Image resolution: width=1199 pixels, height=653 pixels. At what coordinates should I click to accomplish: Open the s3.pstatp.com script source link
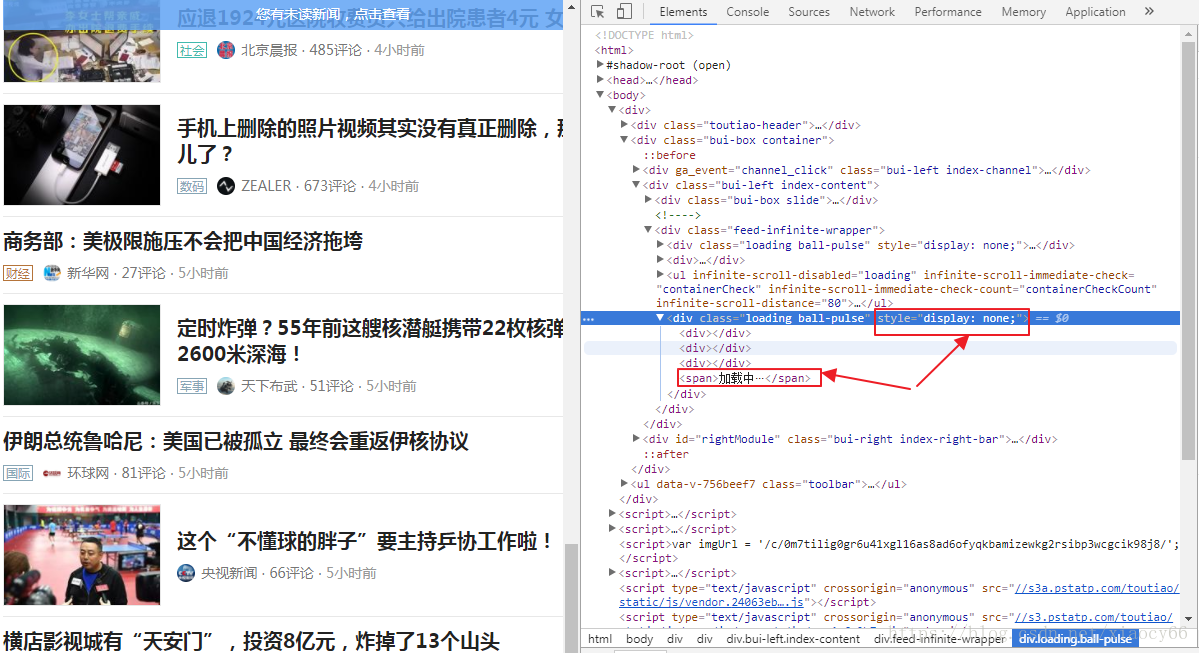tap(1093, 617)
